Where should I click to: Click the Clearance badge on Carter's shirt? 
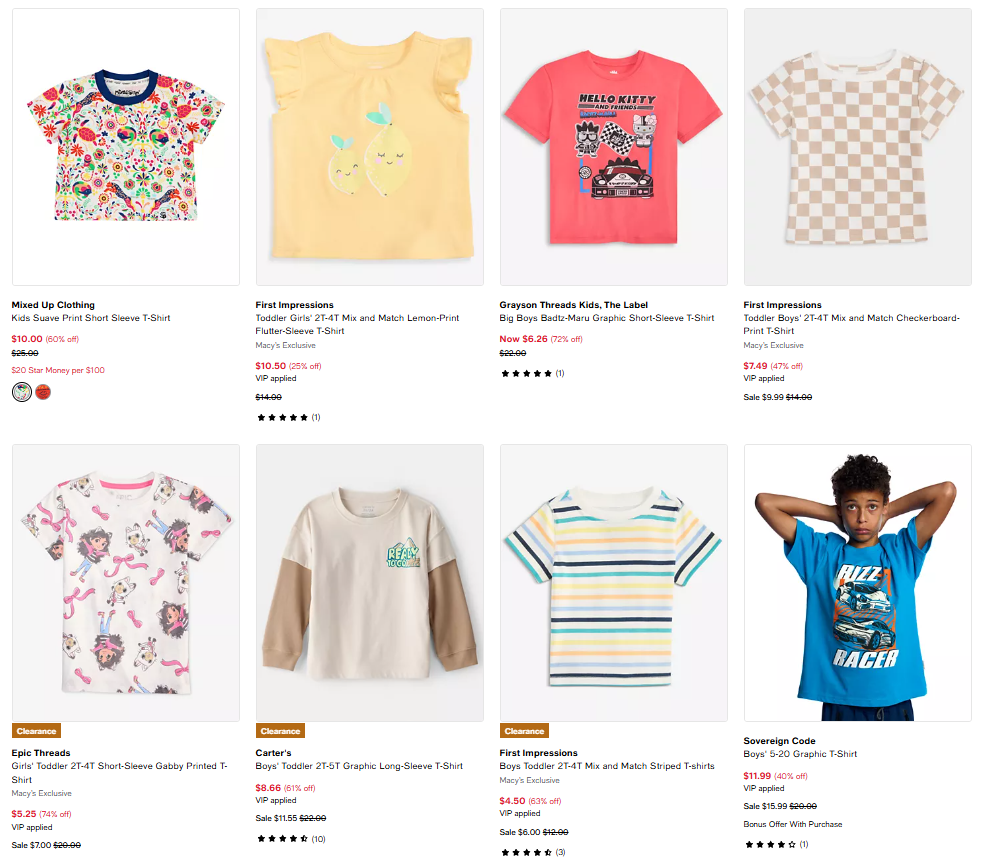pyautogui.click(x=280, y=731)
